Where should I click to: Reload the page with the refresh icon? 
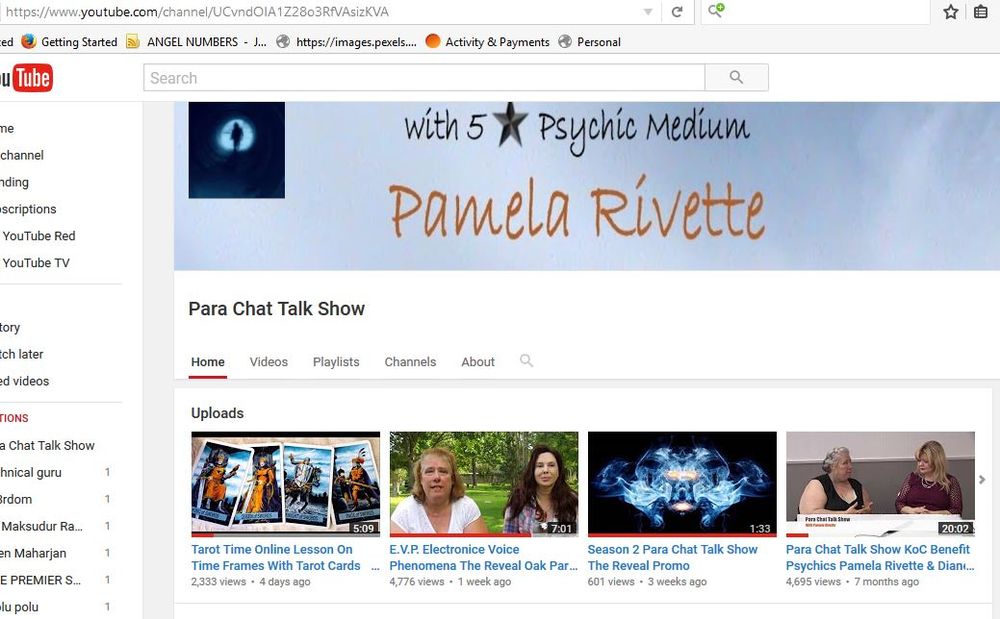pos(677,12)
